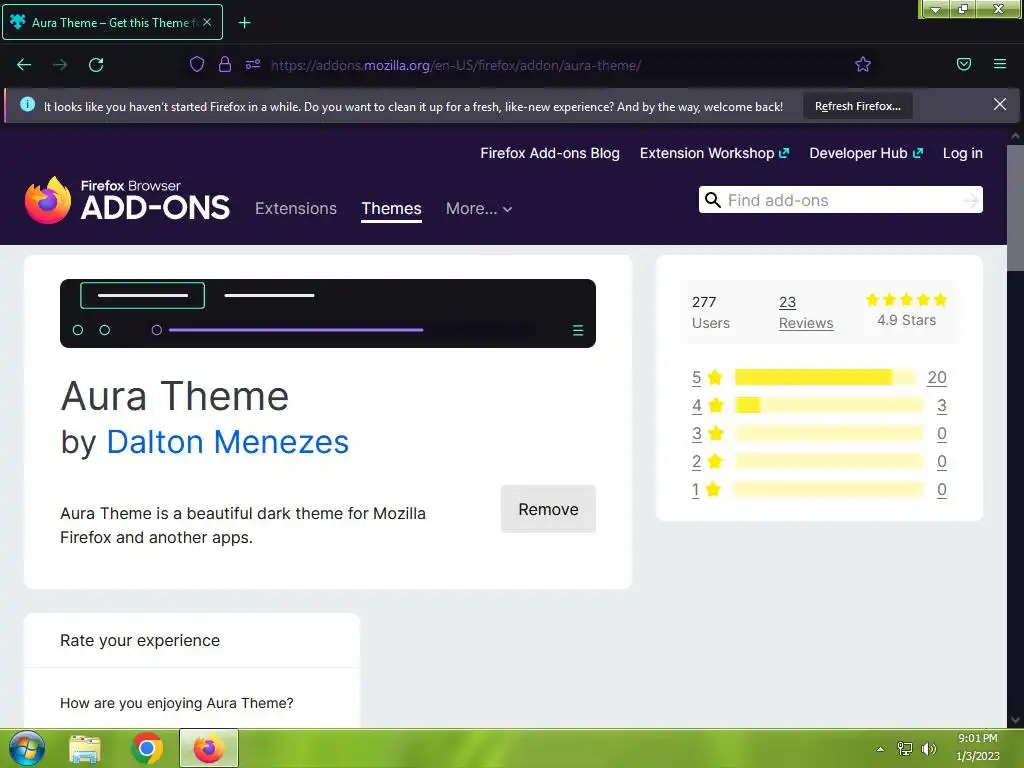Click the "277 Users" count text
This screenshot has width=1024, height=768.
(x=711, y=312)
